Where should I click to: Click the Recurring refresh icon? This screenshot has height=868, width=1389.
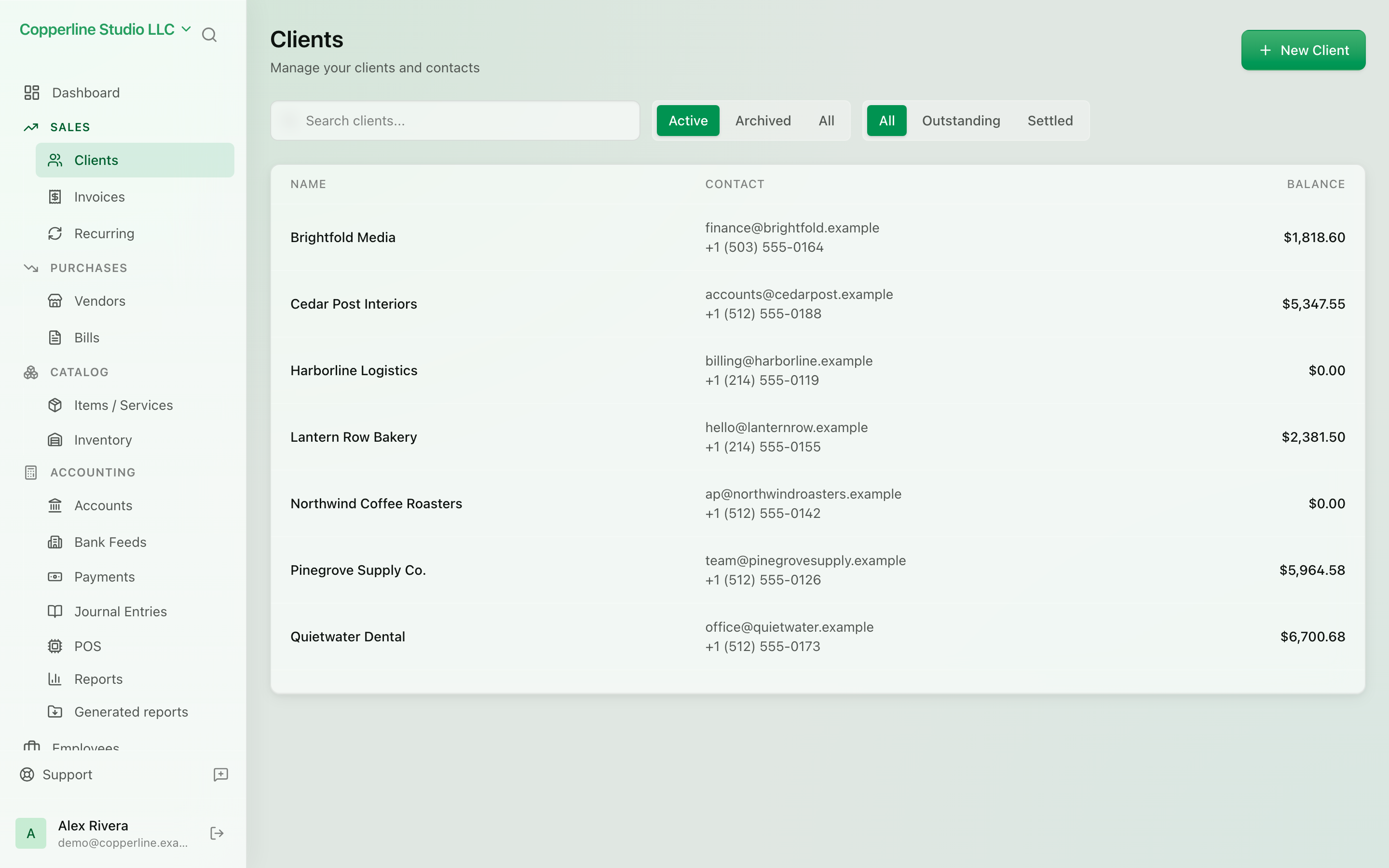tap(55, 234)
